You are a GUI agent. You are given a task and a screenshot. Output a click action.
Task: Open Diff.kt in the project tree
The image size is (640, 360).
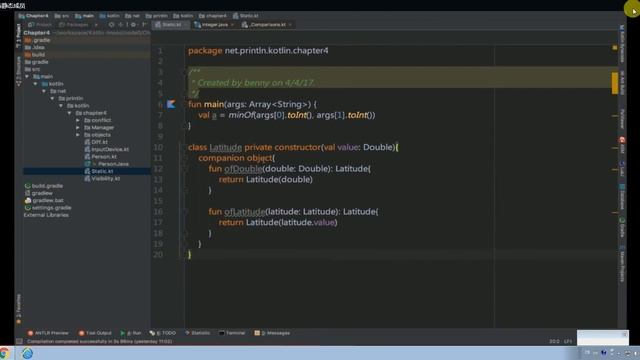pos(96,142)
